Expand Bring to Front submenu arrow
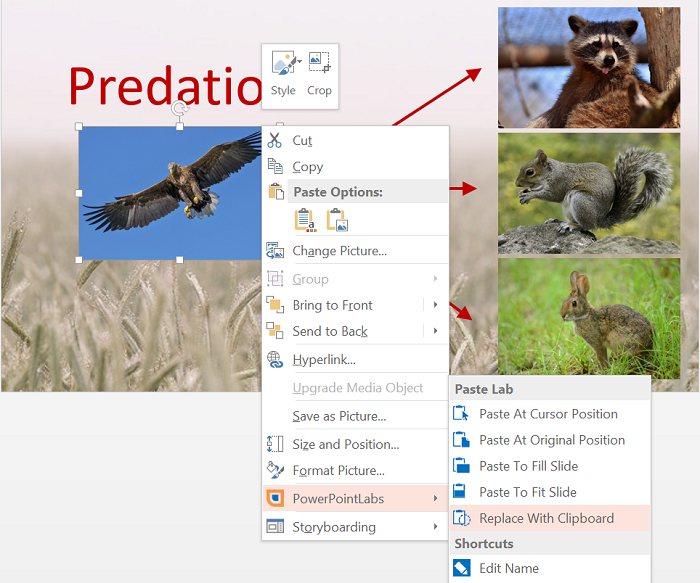Screen dimensions: 700x583 tap(435, 305)
